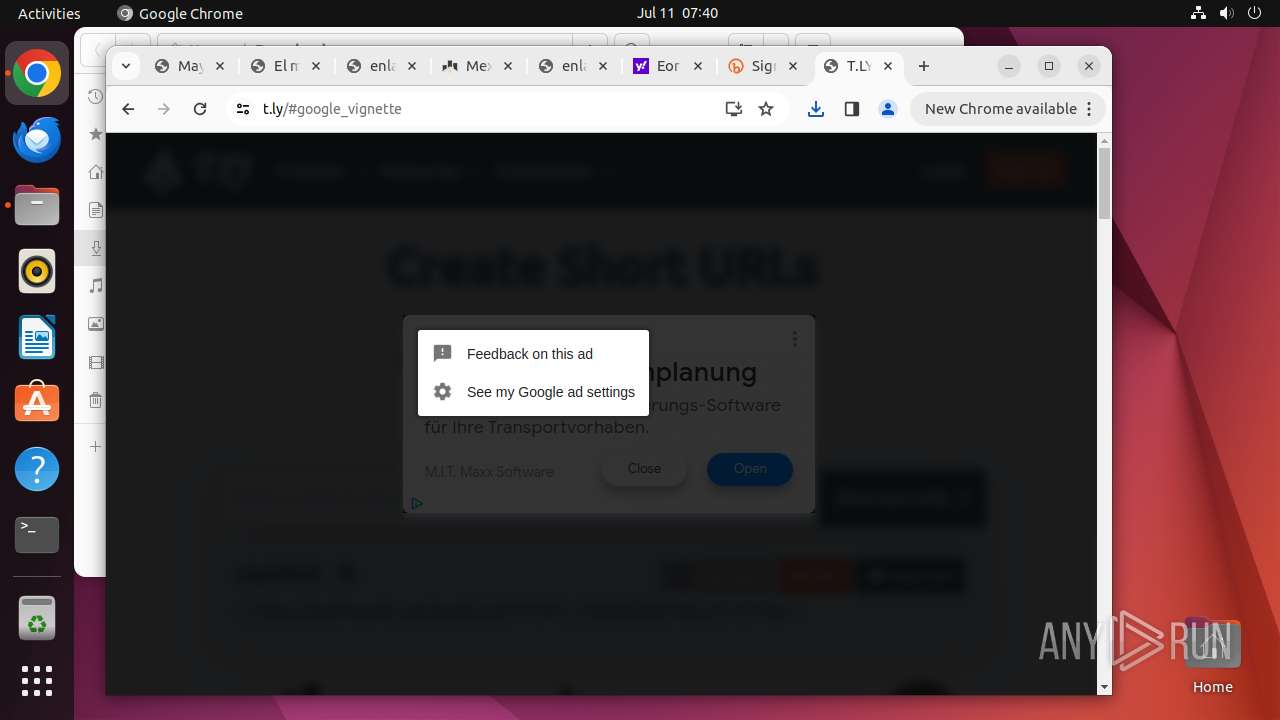Switch to the 'Sign' tab
The height and width of the screenshot is (720, 1280).
click(x=764, y=66)
